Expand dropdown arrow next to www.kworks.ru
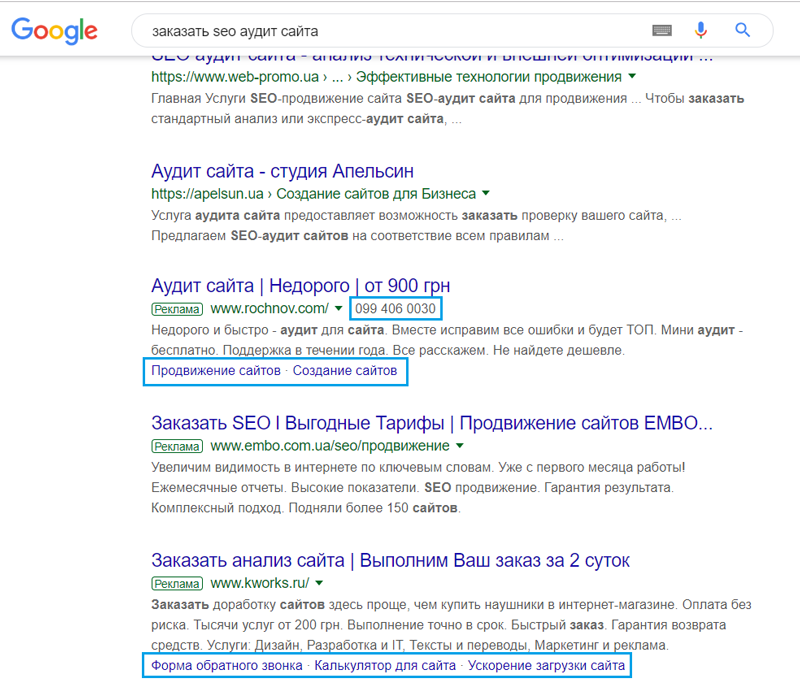The width and height of the screenshot is (800, 685). coord(319,583)
